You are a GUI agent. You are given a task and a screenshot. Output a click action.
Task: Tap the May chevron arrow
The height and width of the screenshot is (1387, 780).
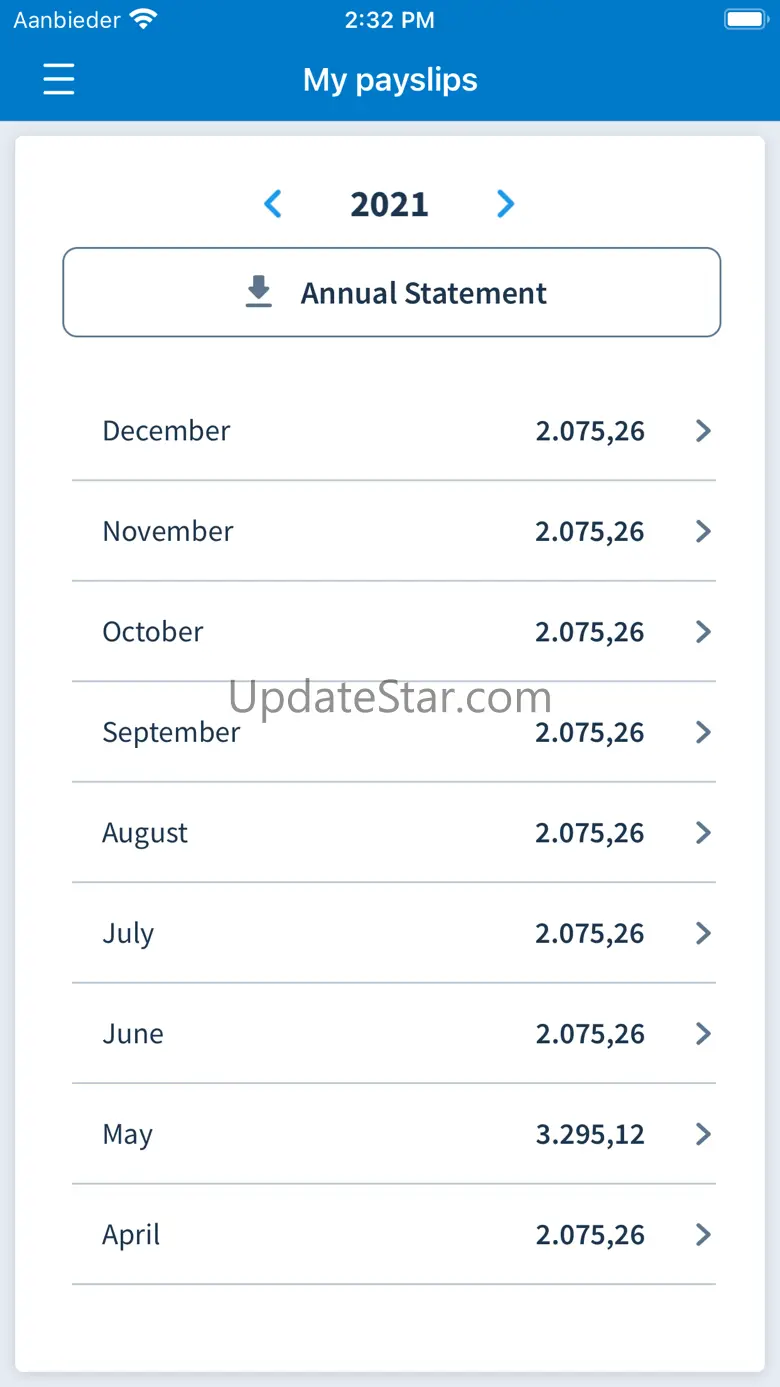(x=703, y=1134)
